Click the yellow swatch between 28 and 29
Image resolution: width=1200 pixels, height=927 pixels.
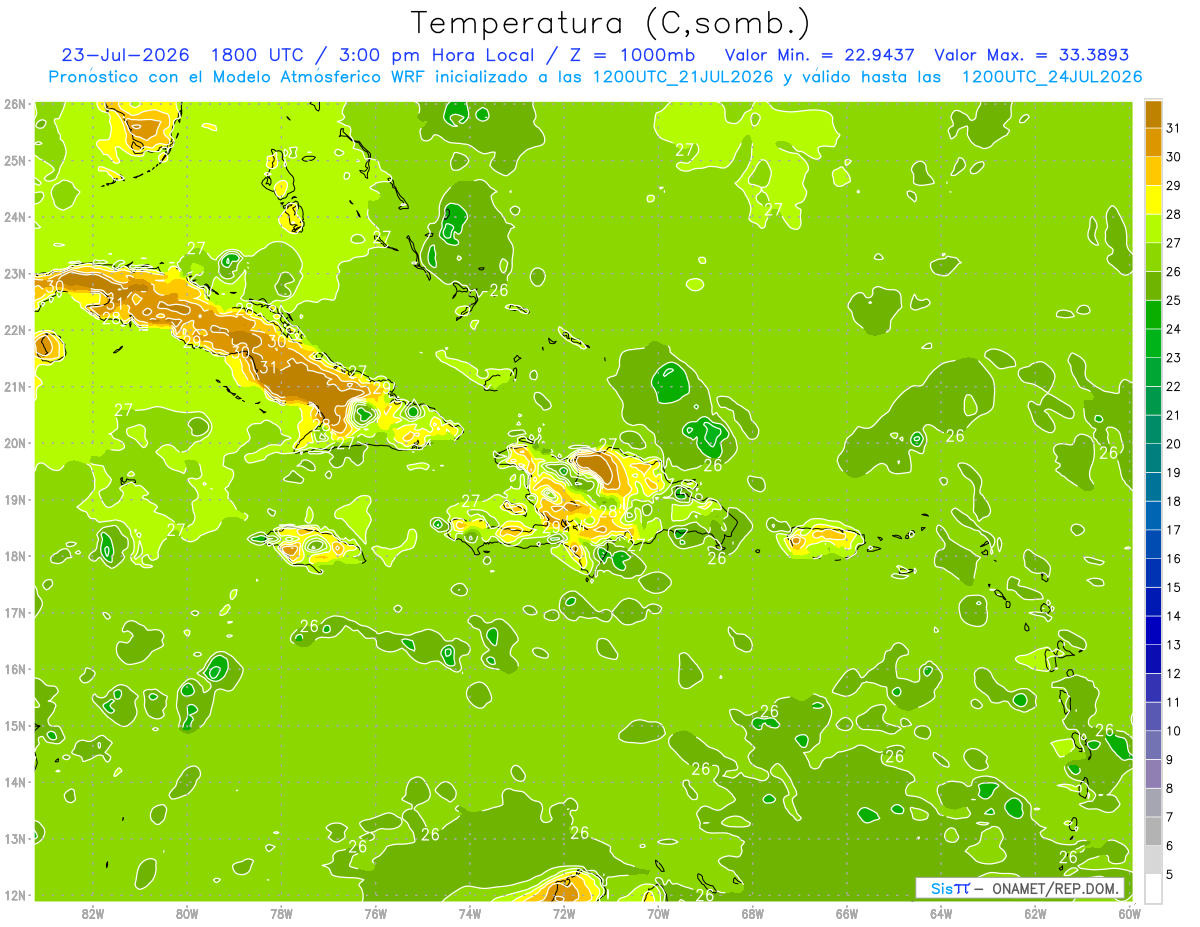(1153, 200)
